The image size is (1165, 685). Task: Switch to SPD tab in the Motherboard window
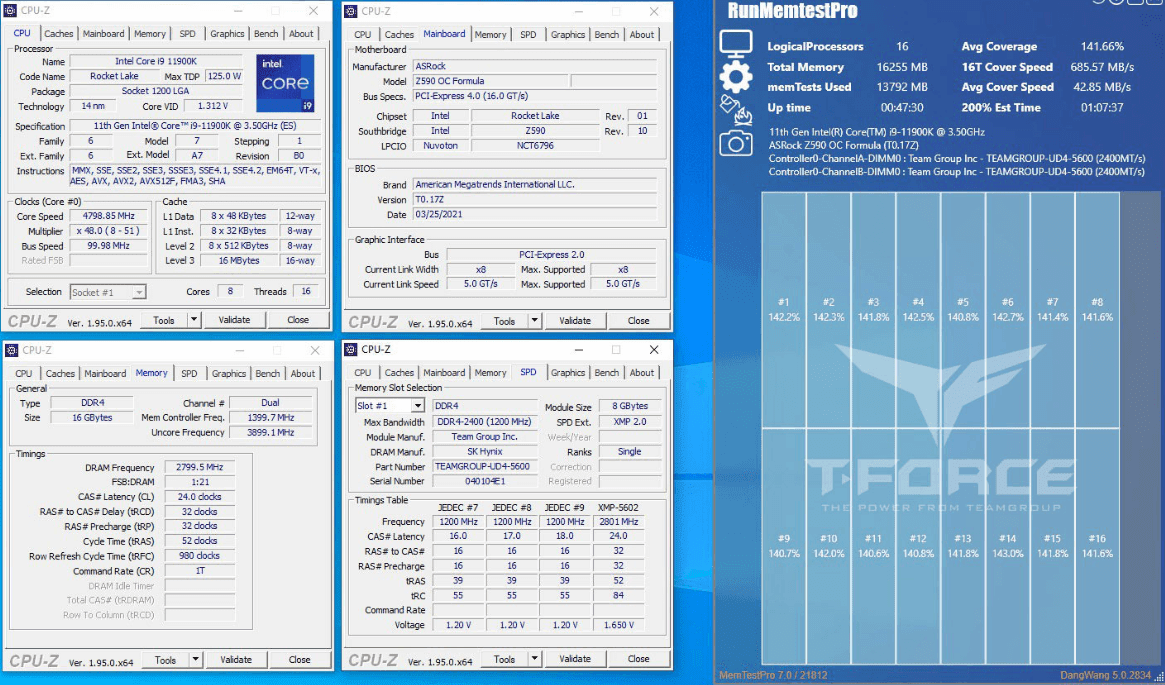click(528, 34)
